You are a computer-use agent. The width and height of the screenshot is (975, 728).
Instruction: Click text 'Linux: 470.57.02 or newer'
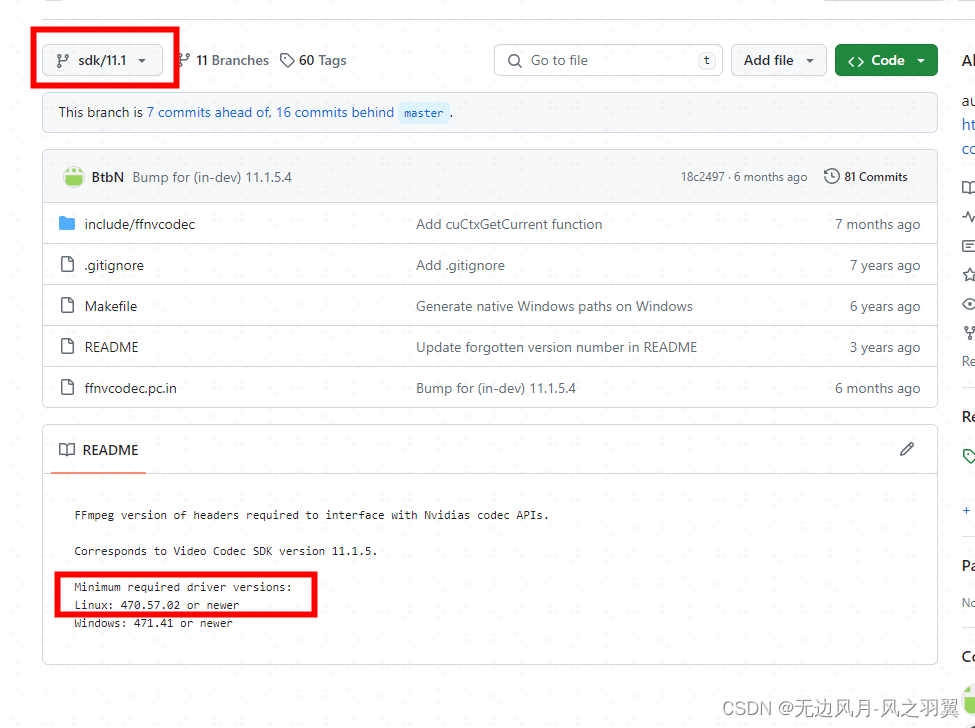point(157,606)
